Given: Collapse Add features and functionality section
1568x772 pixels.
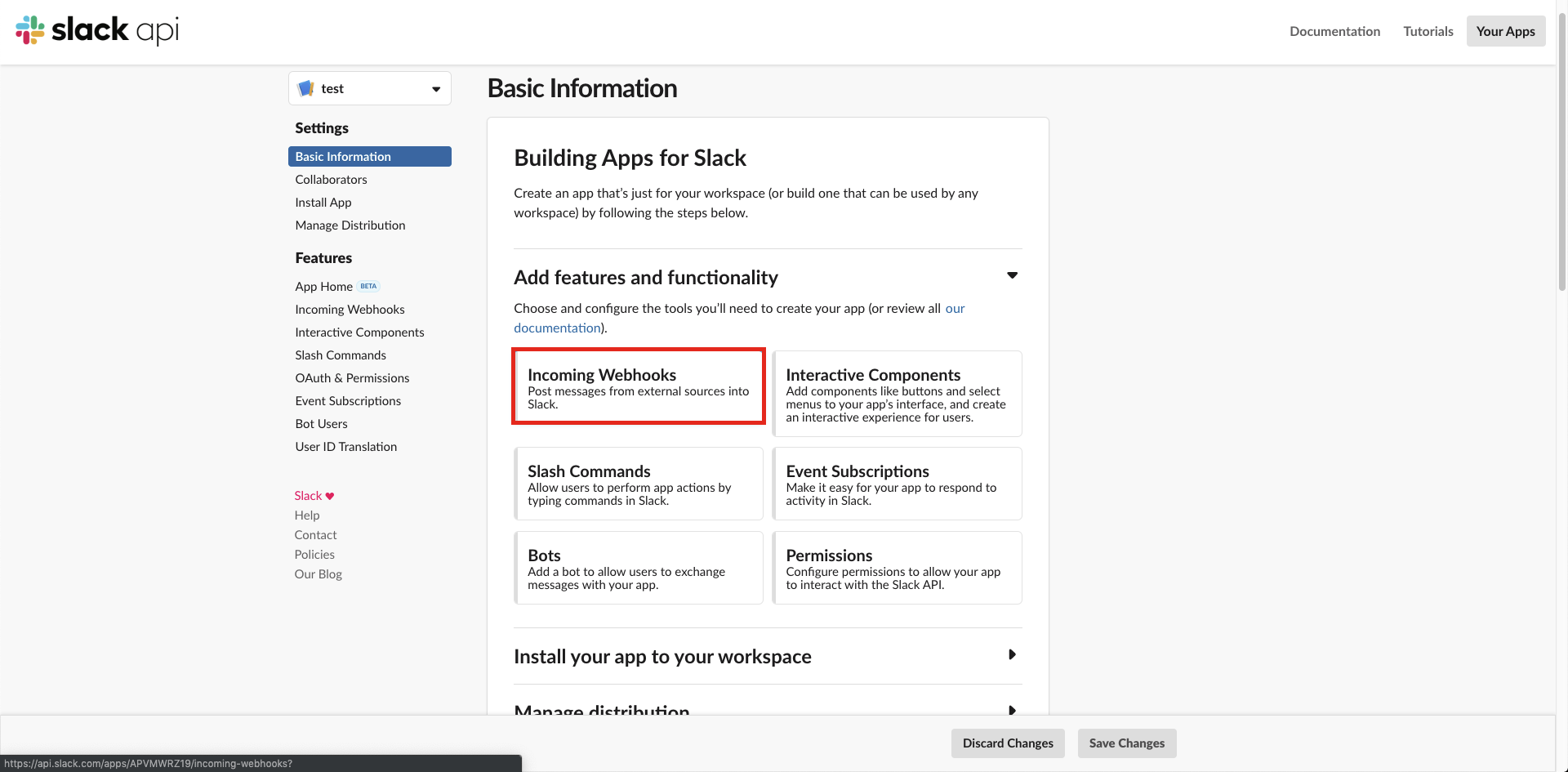Looking at the screenshot, I should point(1012,275).
